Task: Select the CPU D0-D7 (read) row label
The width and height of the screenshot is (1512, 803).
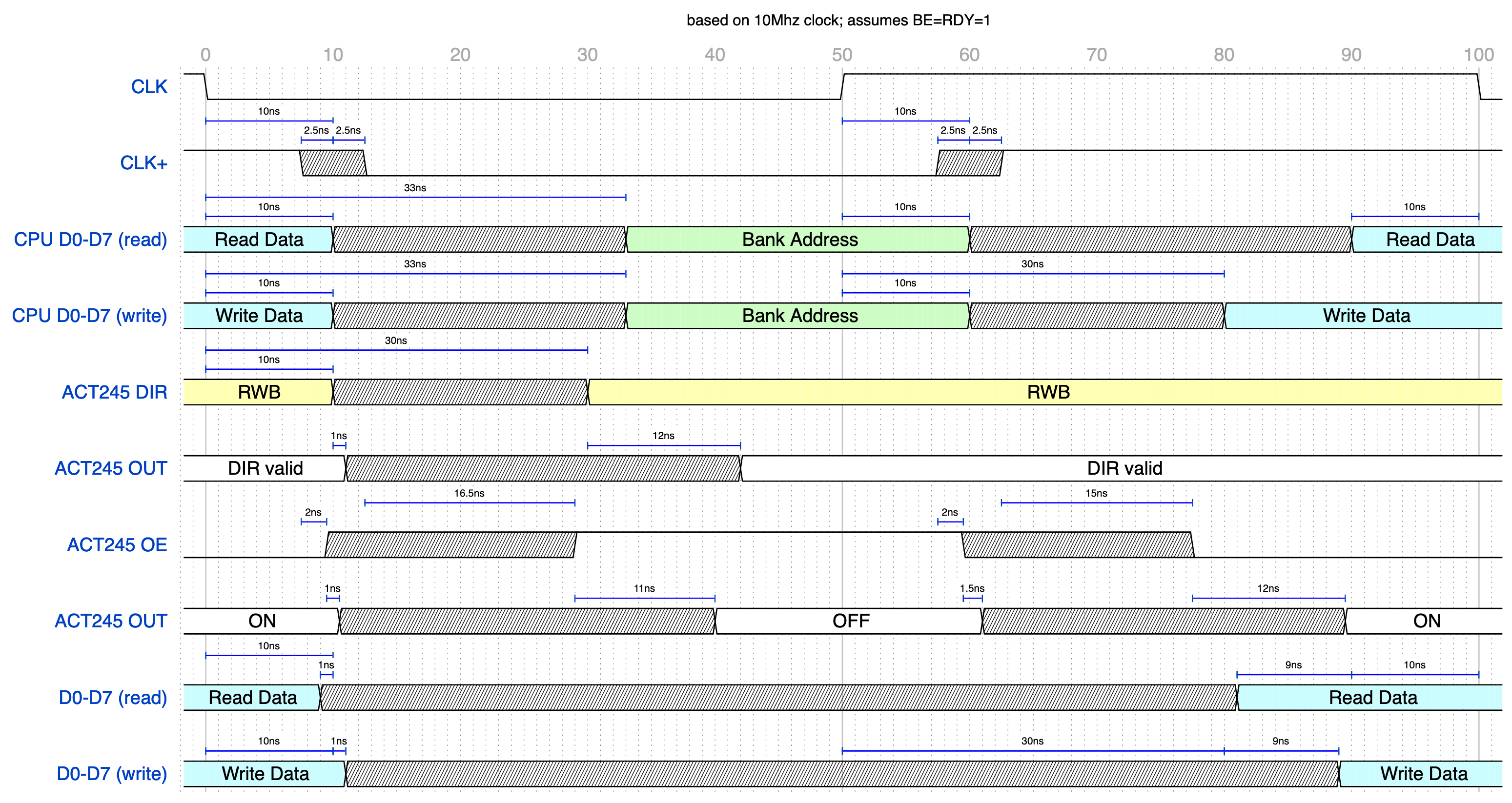Action: (91, 240)
